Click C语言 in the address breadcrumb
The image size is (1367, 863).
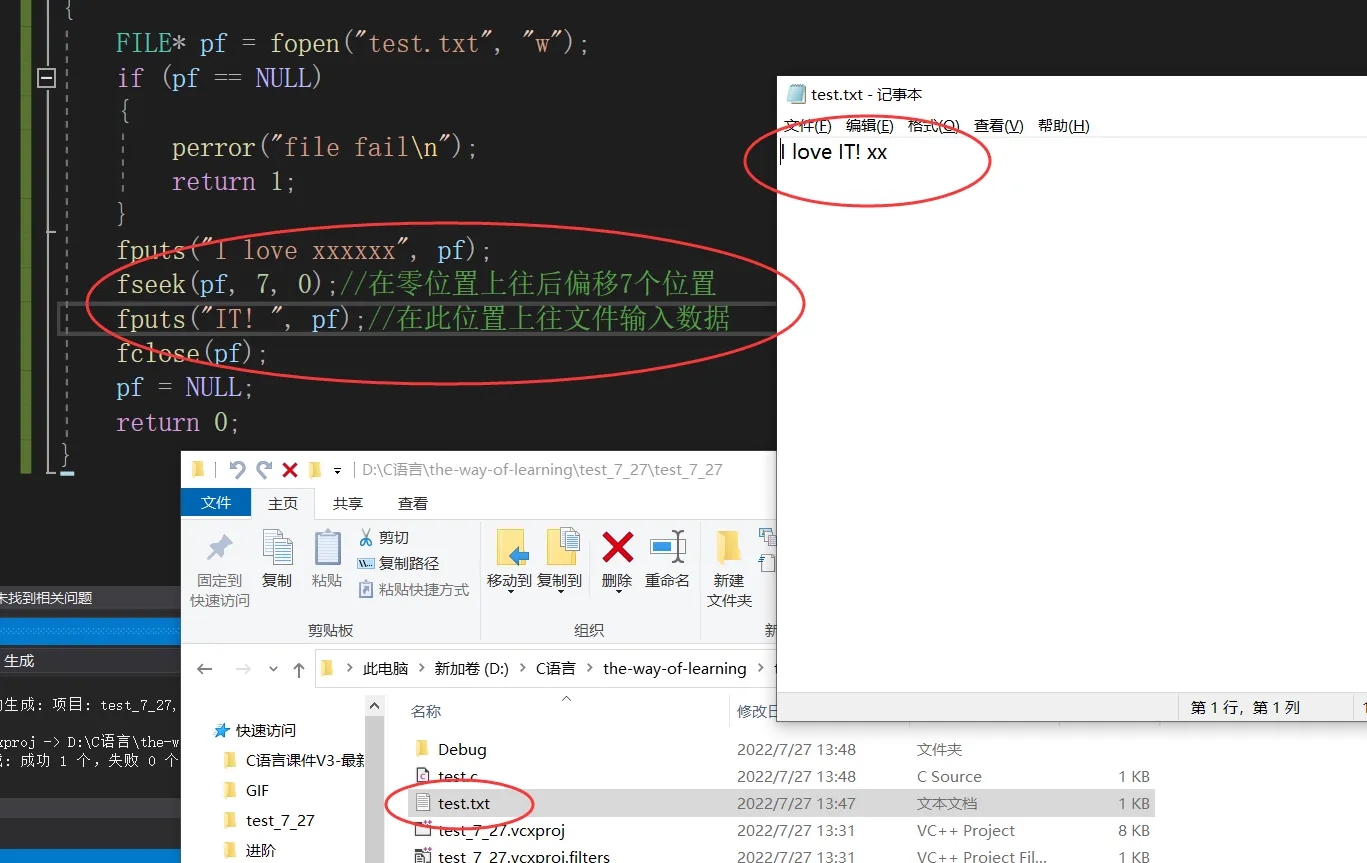(x=556, y=669)
